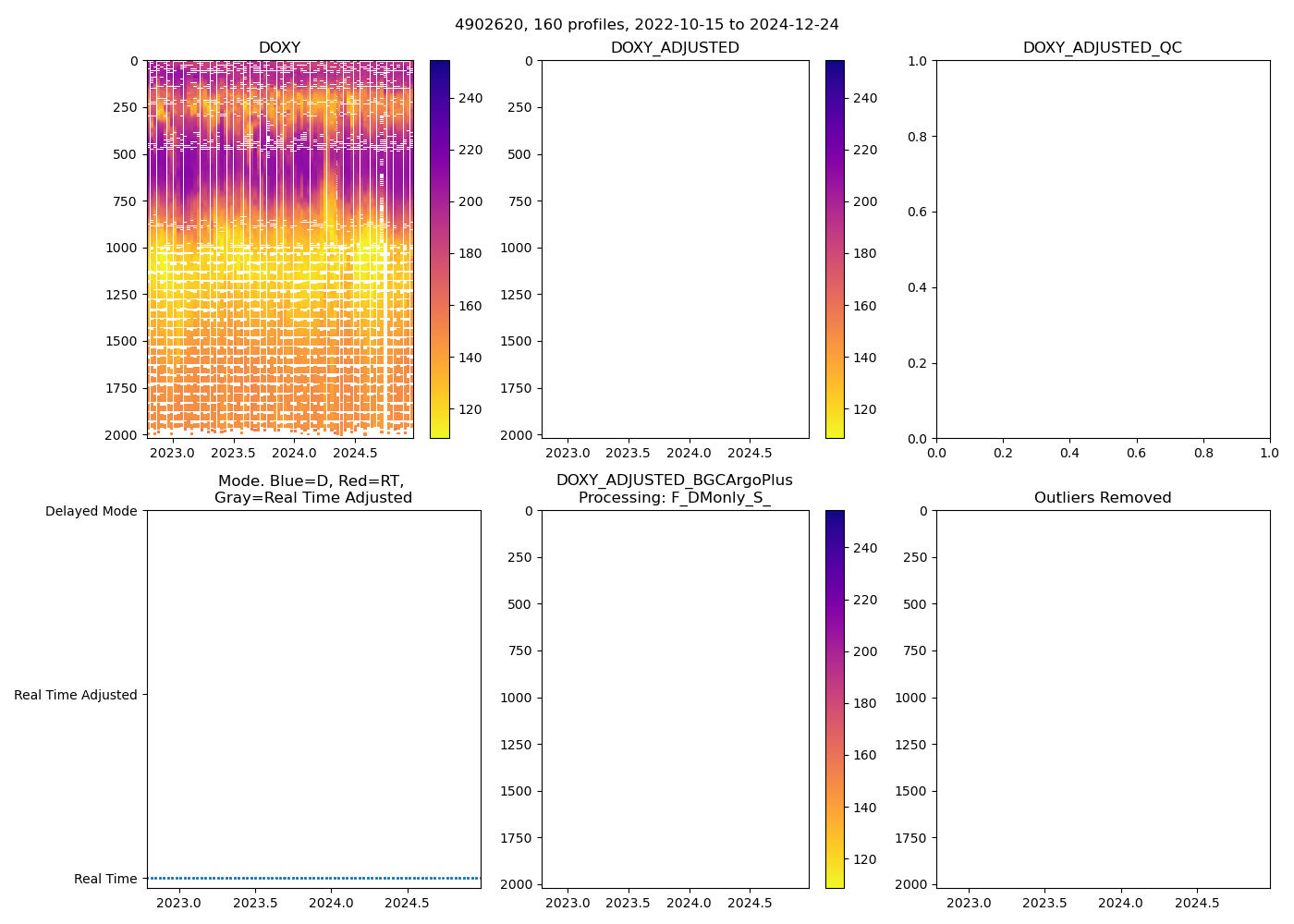This screenshot has height=924, width=1294.
Task: Click the colorbar beside the DOXY heatmap
Action: 440,249
